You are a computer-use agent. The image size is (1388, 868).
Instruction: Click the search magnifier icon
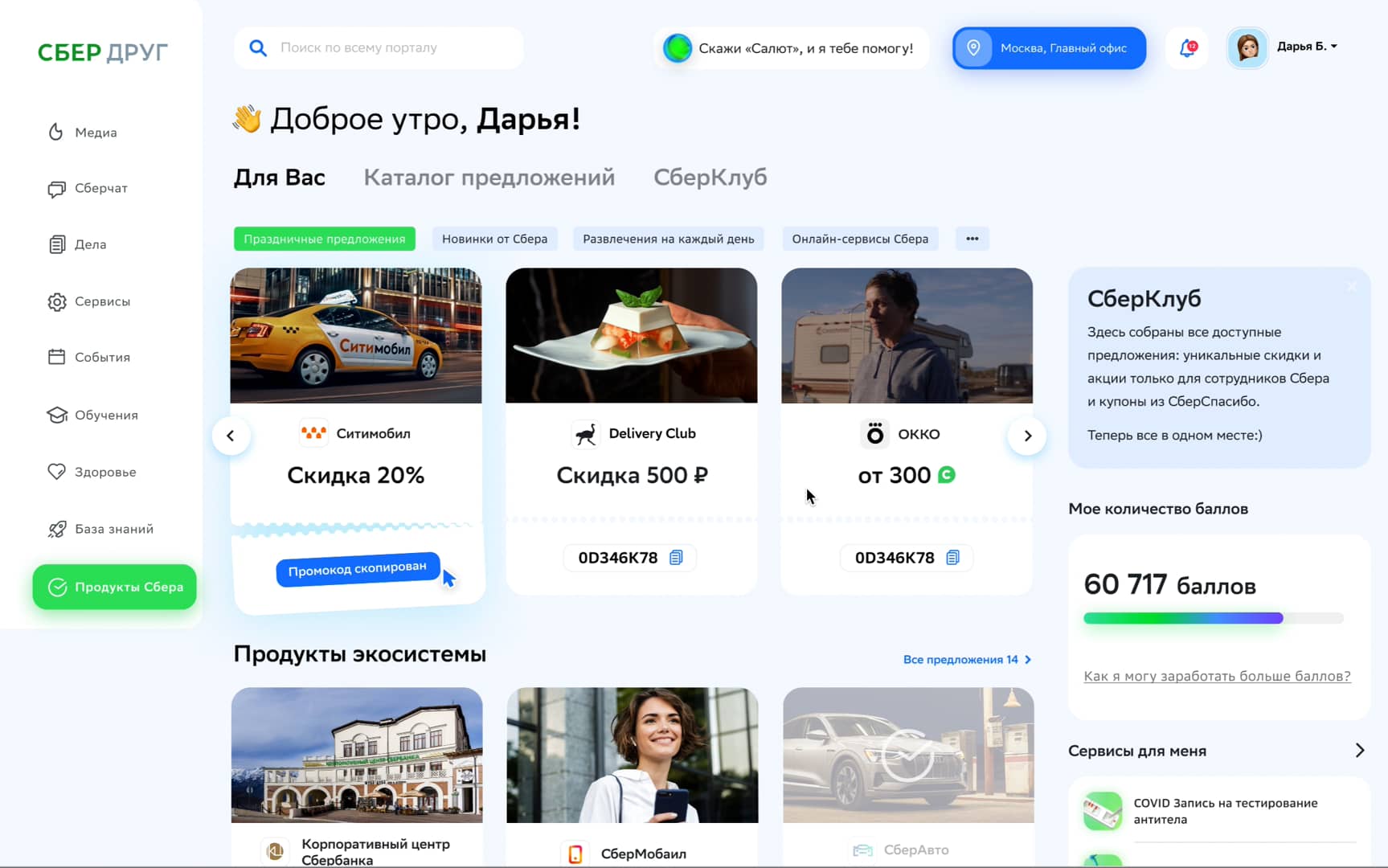258,47
